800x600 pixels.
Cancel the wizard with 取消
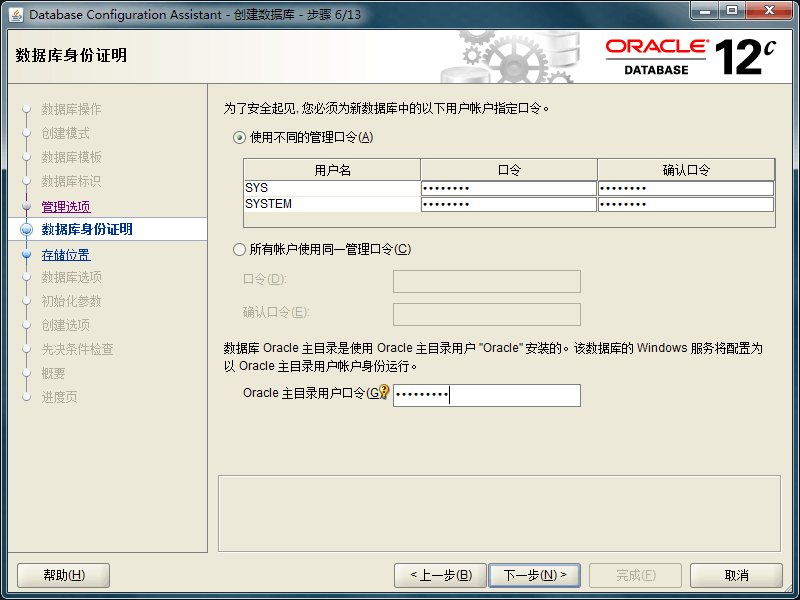[736, 575]
